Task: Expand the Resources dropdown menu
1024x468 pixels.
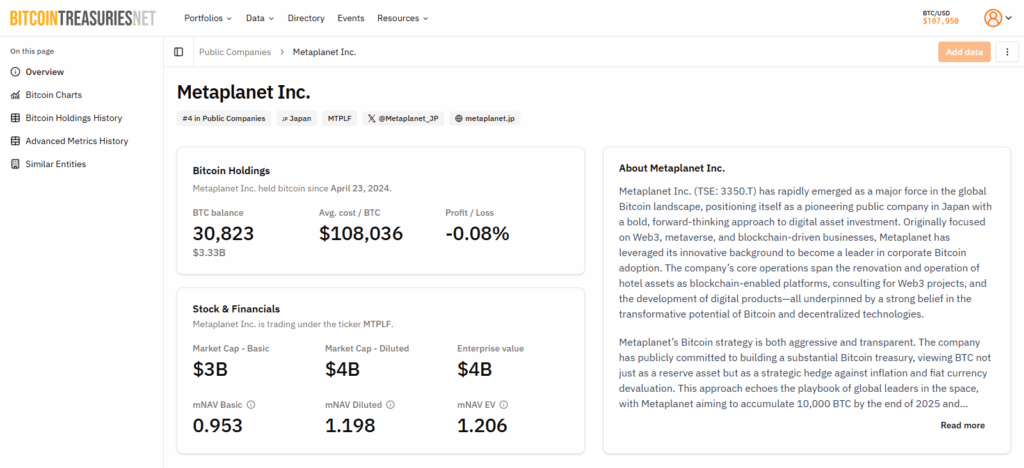Action: pyautogui.click(x=402, y=18)
